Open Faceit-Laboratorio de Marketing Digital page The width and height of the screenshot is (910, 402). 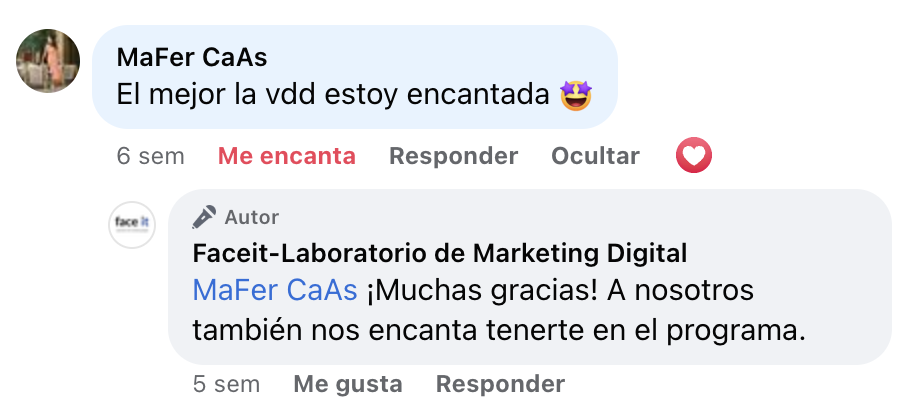(x=439, y=253)
